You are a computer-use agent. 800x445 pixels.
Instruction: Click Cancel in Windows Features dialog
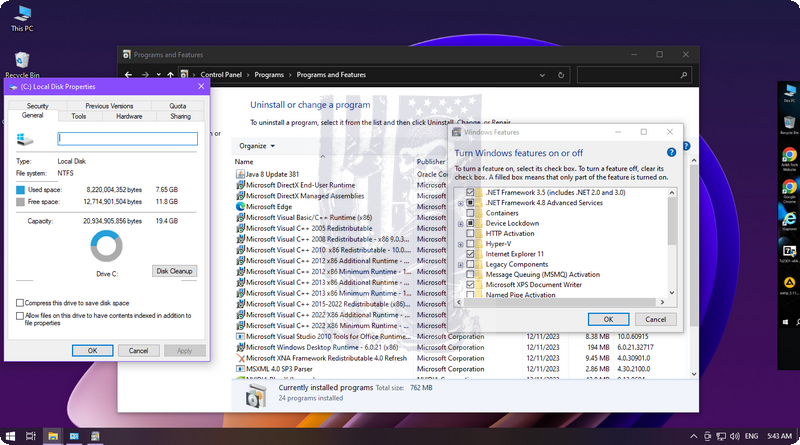tap(656, 319)
